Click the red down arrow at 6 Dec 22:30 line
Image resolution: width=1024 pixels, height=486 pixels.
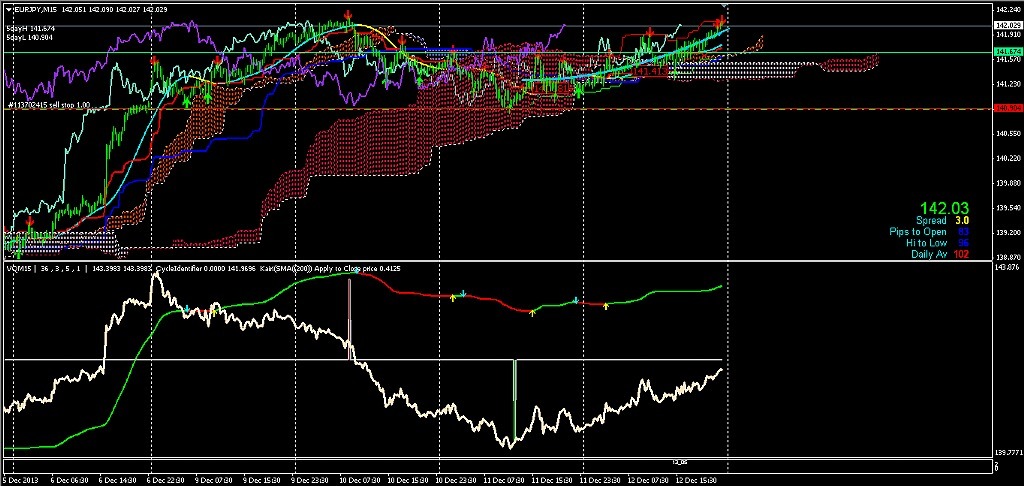pyautogui.click(x=154, y=61)
